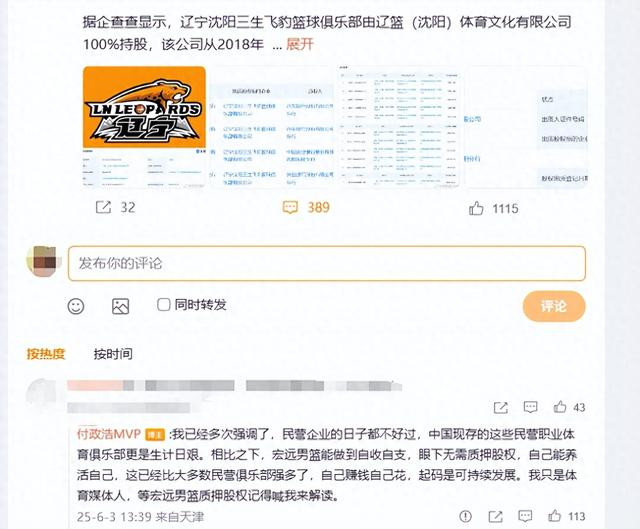This screenshot has height=529, width=640.
Task: Like the post with 1115 thumbs-up
Action: (x=476, y=209)
